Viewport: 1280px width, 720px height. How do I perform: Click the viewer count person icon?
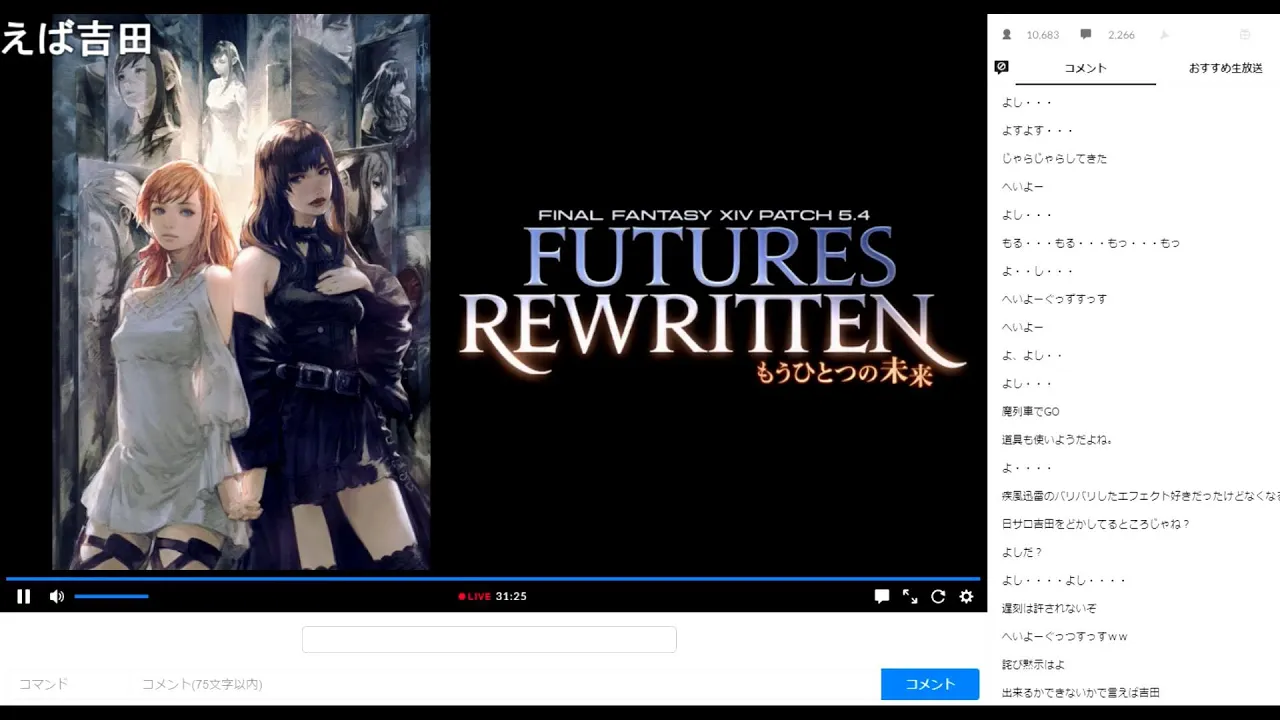coord(1007,35)
